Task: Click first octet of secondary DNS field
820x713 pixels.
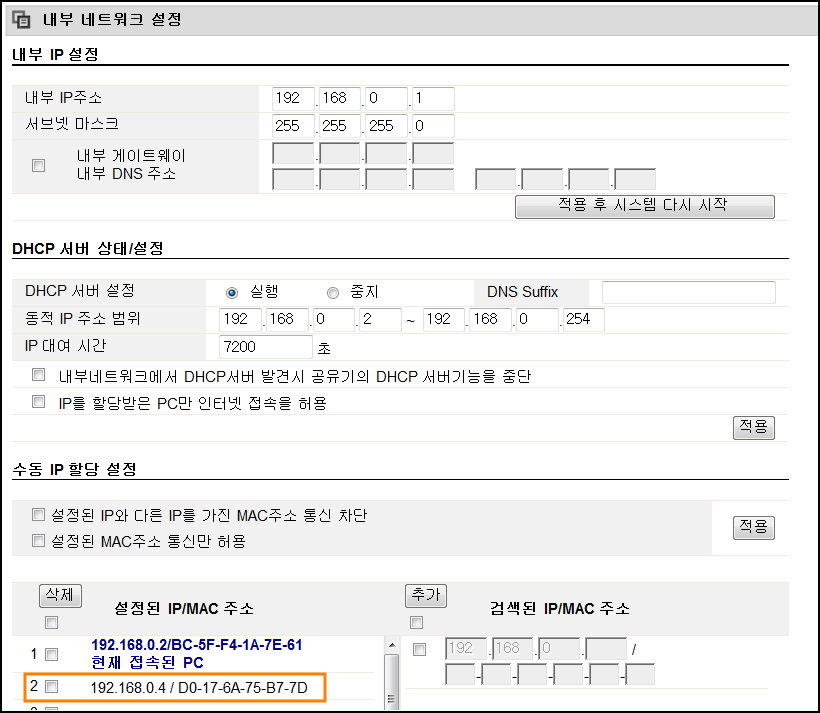Action: (495, 179)
